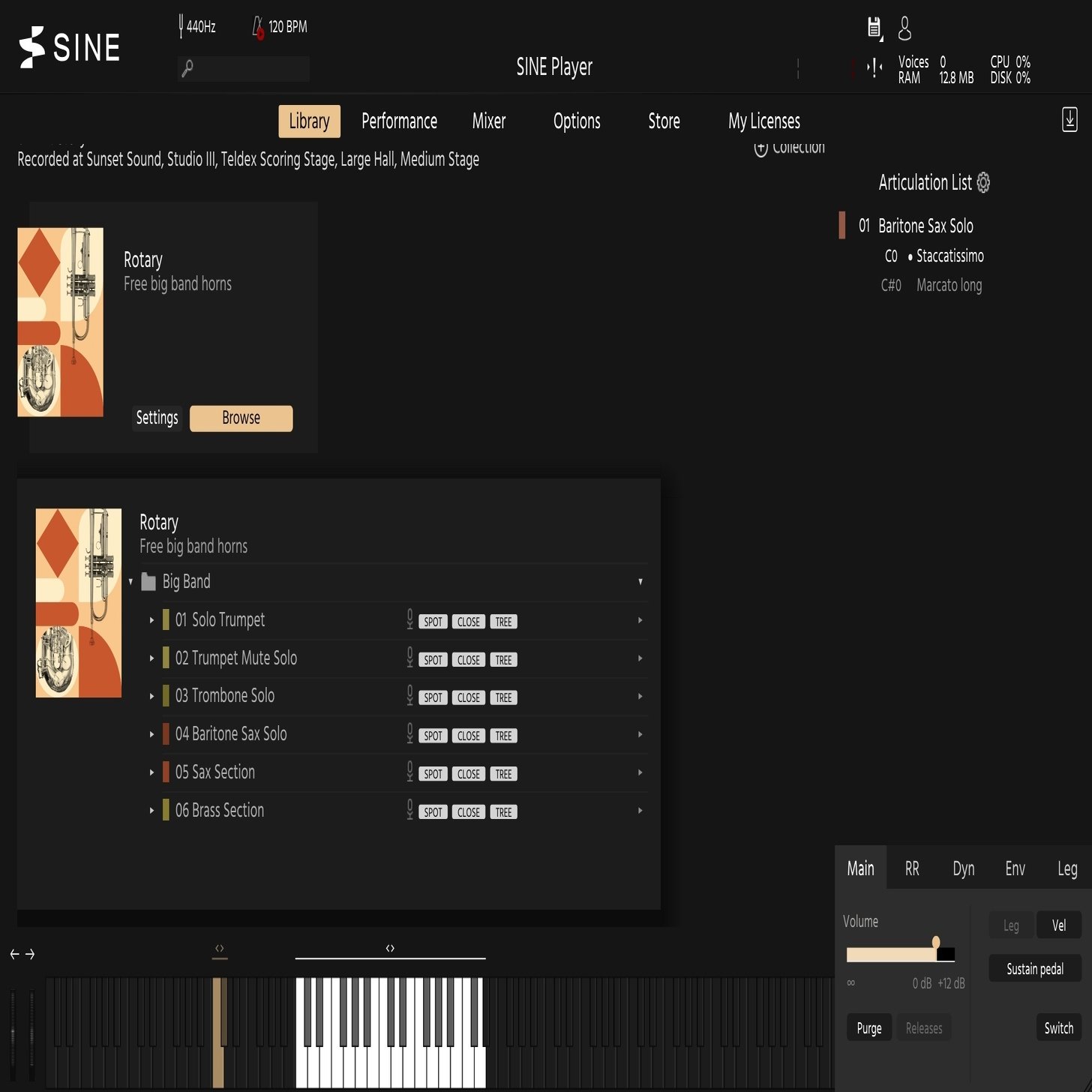
Task: Click the Browse button for Rotary
Action: 241,418
